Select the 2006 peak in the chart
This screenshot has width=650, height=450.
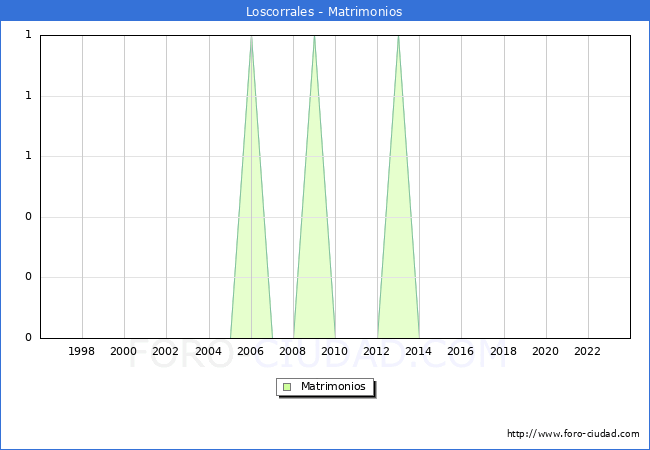251,40
